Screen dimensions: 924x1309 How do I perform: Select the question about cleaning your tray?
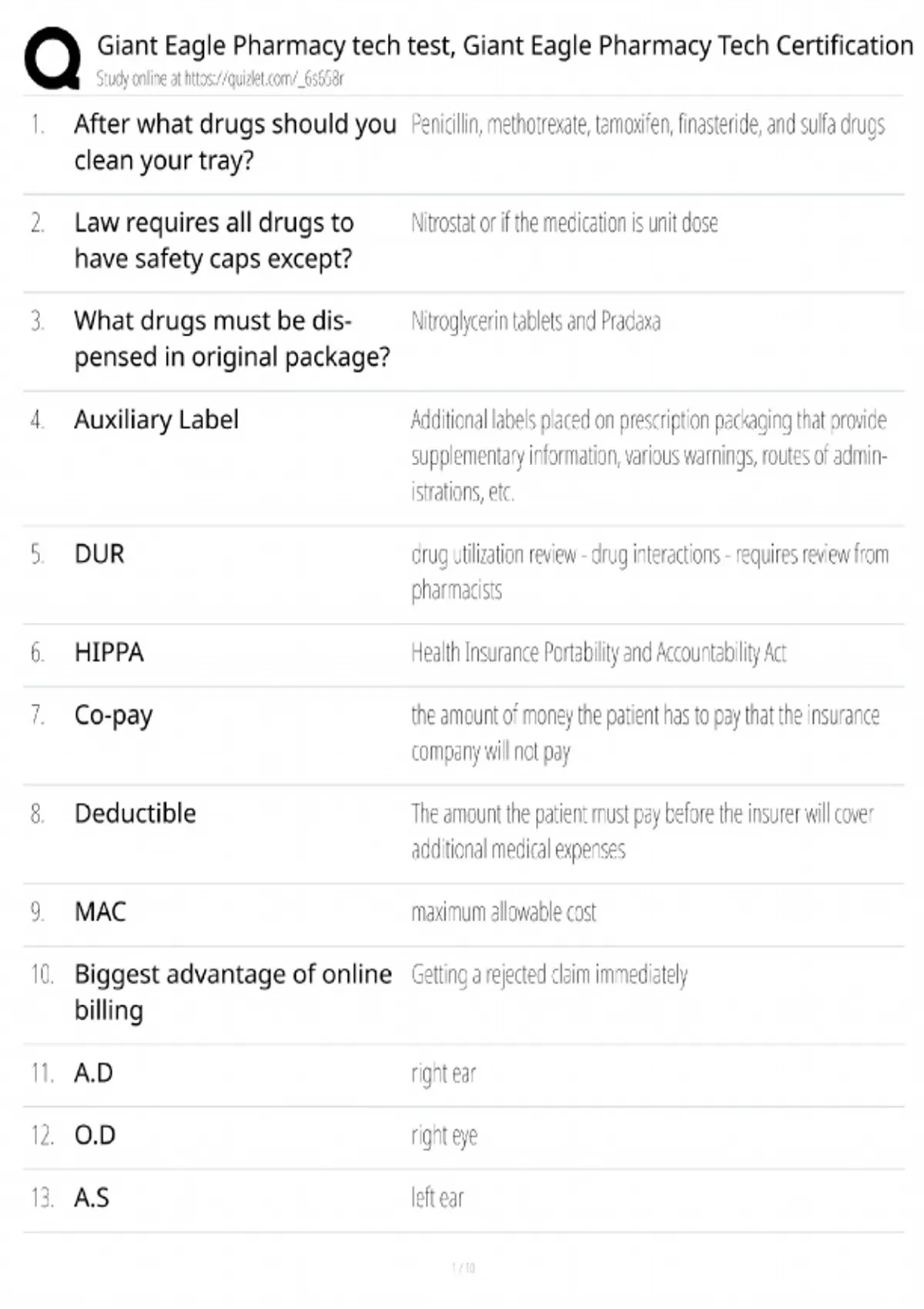coord(235,142)
